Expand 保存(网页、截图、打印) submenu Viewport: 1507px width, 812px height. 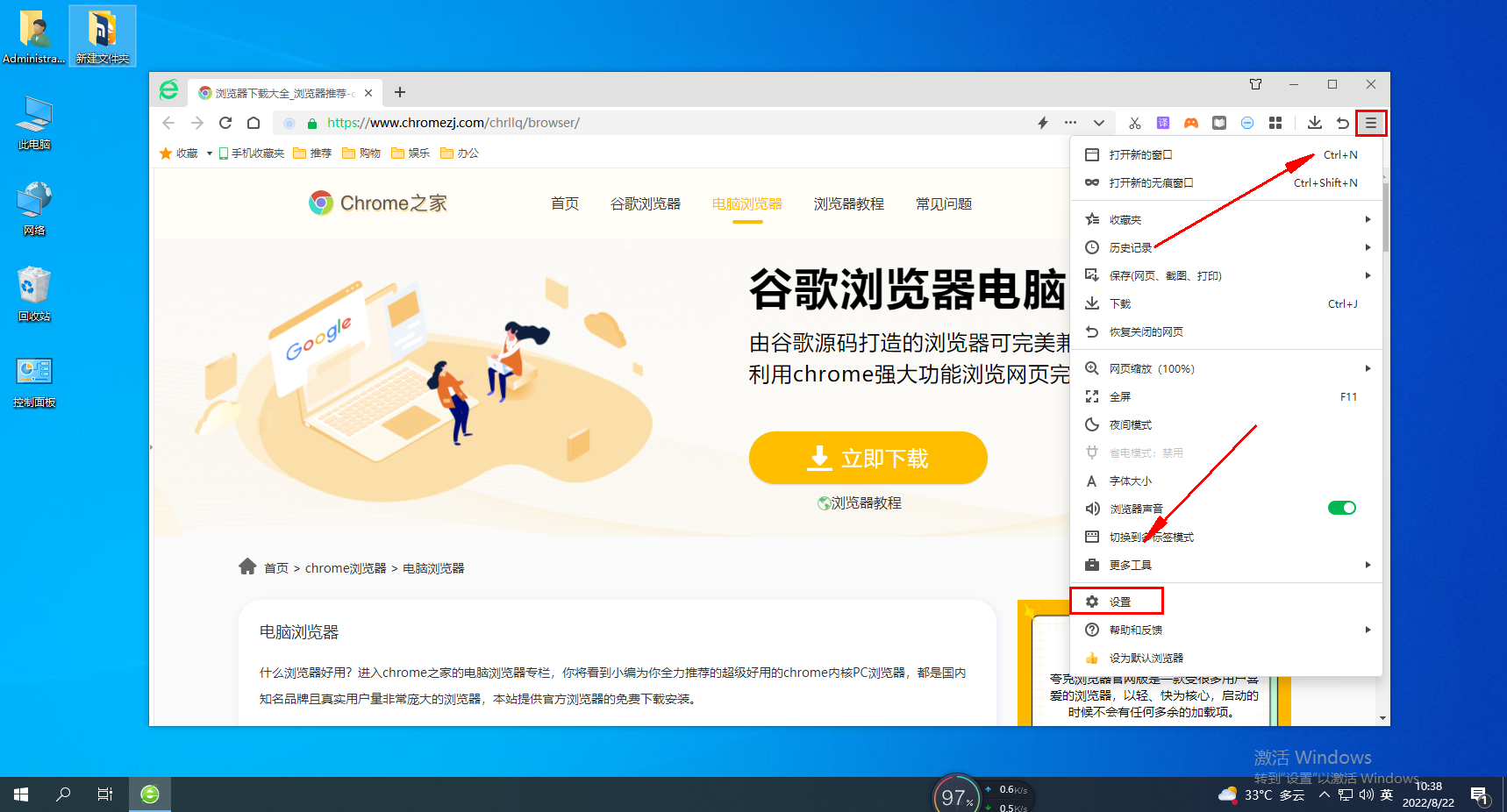[x=1226, y=275]
